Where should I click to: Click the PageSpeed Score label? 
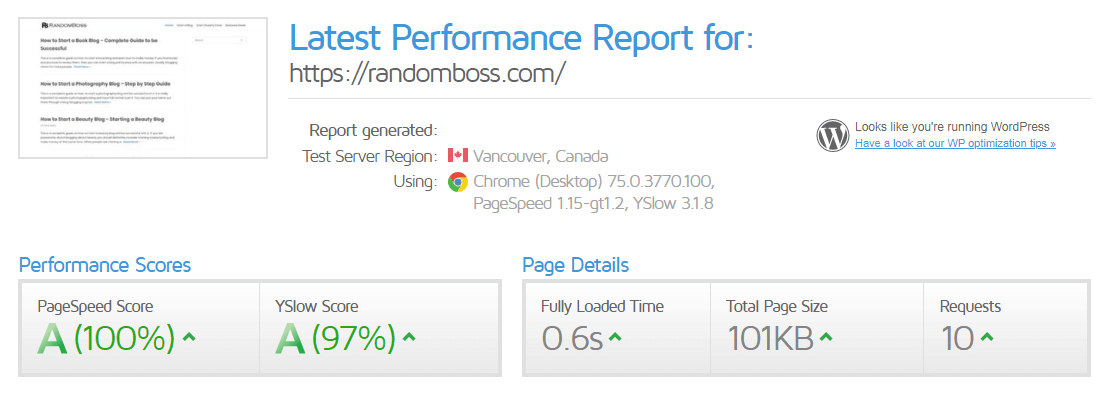[95, 306]
